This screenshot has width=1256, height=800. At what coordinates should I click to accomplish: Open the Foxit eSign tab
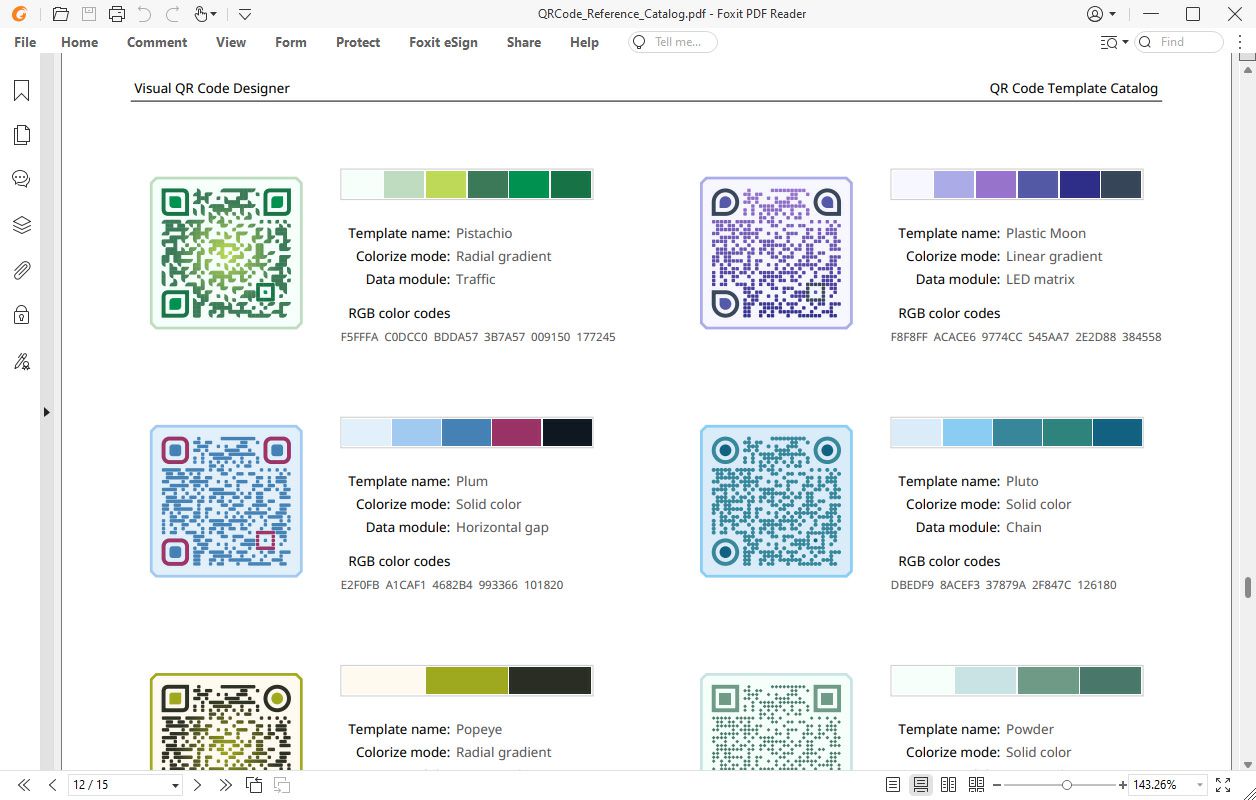(x=443, y=42)
